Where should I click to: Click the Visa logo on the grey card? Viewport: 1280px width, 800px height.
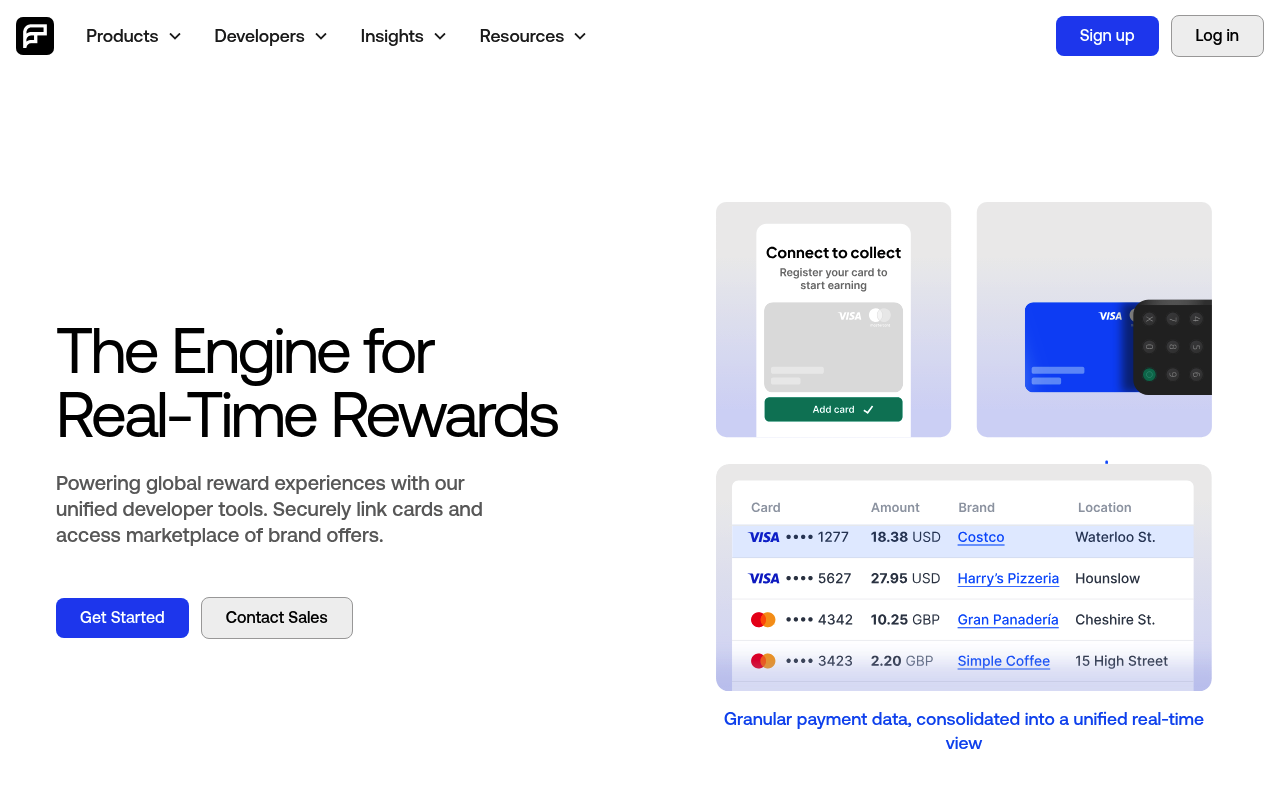point(849,316)
